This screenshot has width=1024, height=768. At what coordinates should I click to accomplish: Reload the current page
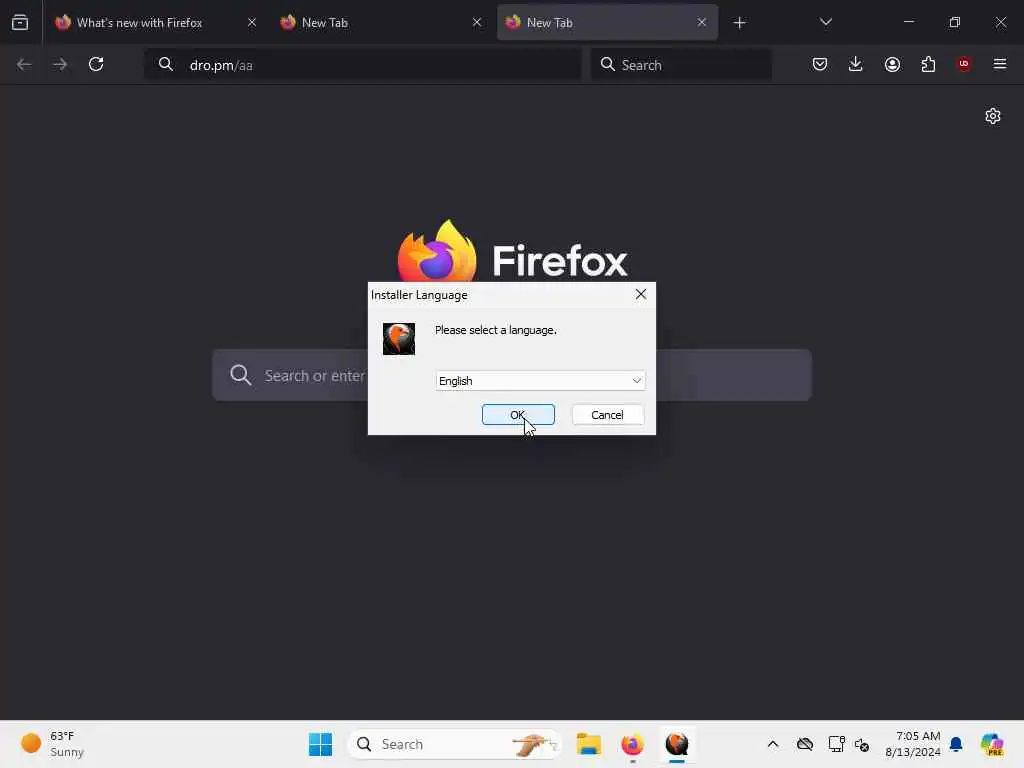[96, 64]
